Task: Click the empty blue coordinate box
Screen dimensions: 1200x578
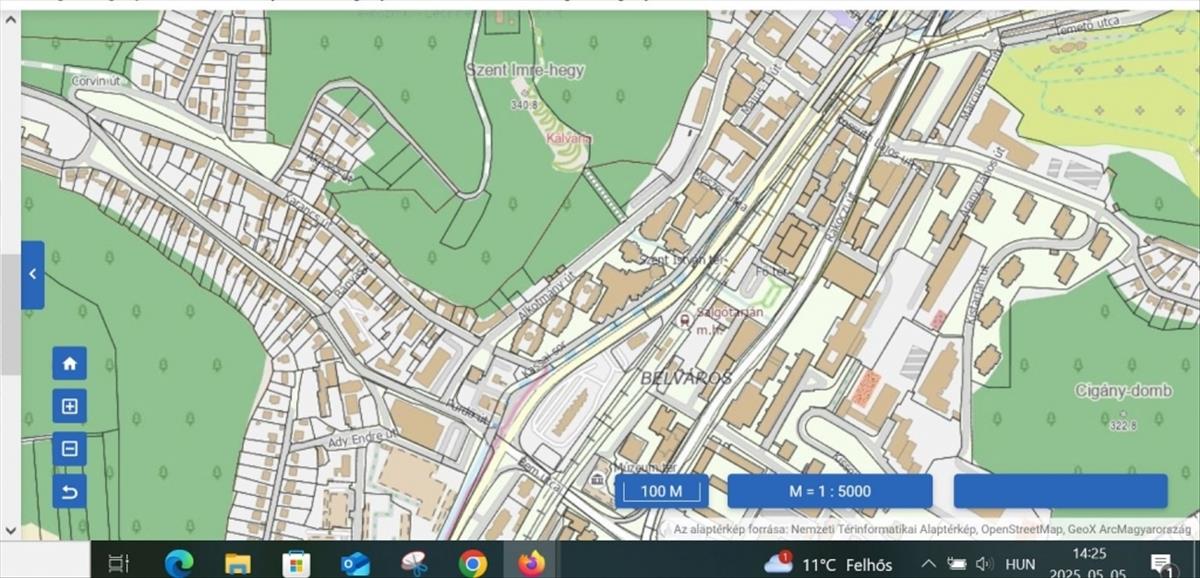Action: tap(1060, 491)
